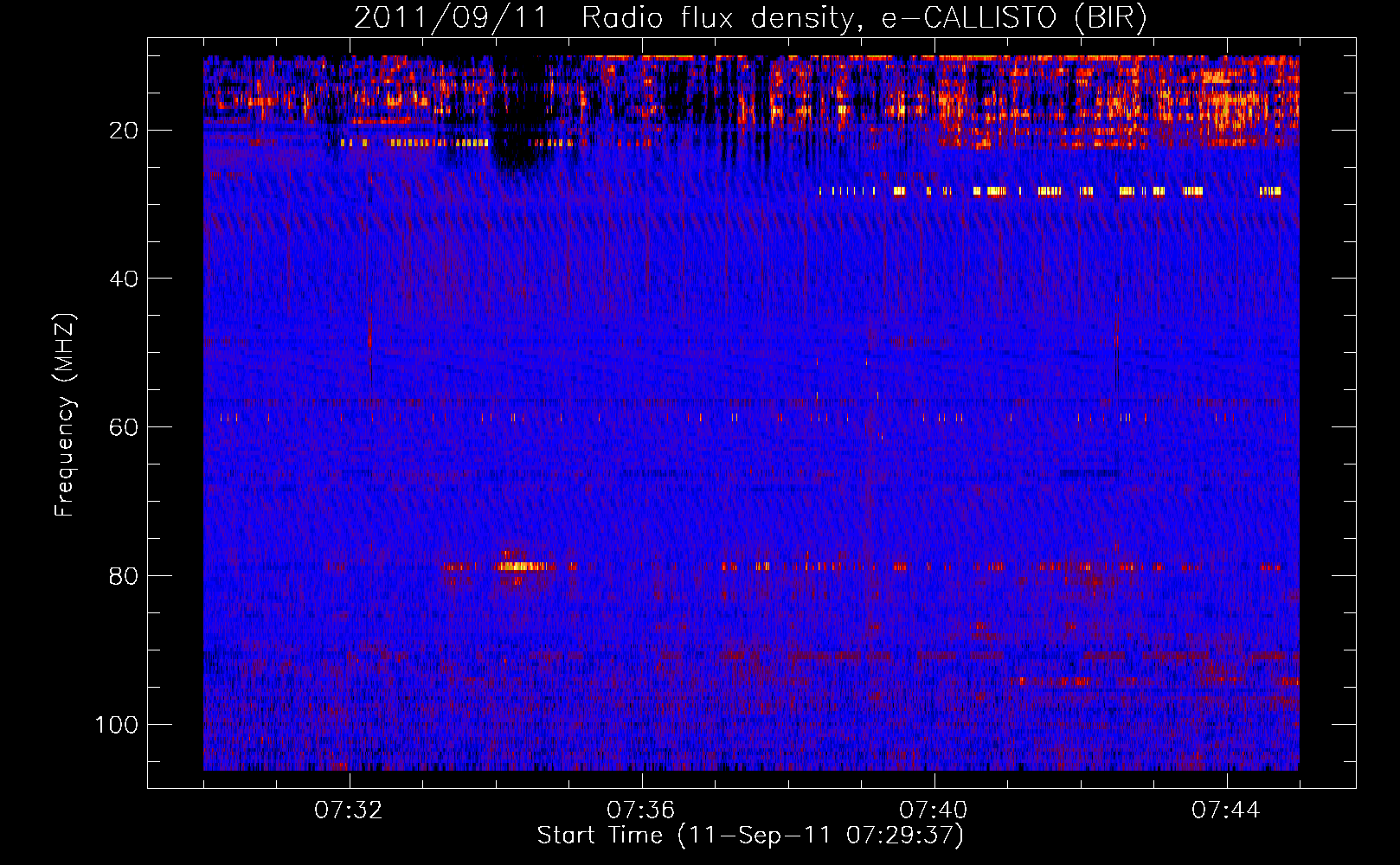Click the 07:40 time tick label
Viewport: 1400px width, 865px height.
pos(934,811)
